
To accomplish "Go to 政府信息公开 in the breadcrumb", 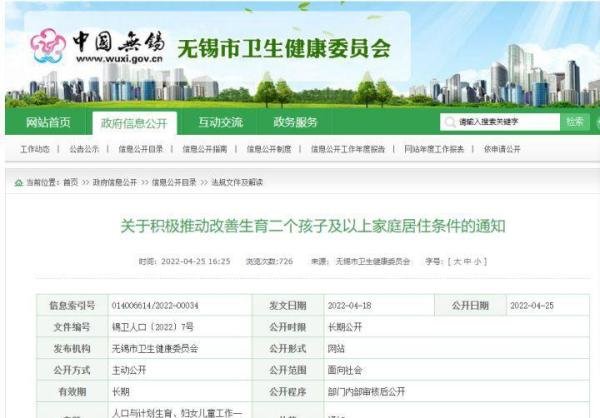I will tap(115, 183).
